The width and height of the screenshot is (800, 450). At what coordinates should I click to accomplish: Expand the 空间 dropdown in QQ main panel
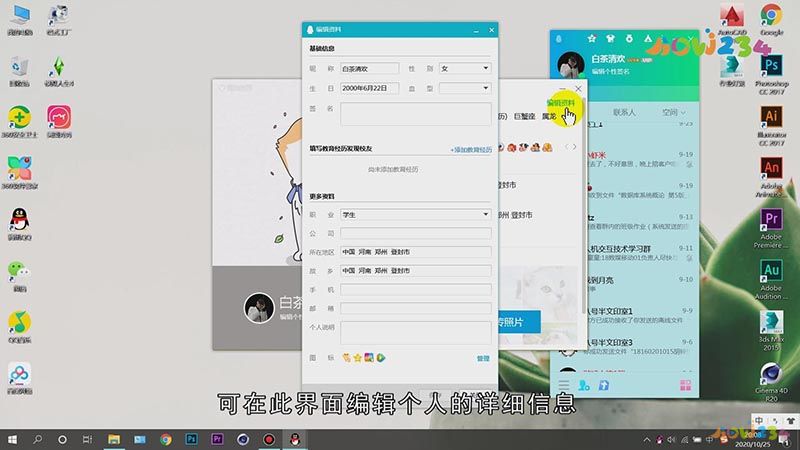point(673,112)
